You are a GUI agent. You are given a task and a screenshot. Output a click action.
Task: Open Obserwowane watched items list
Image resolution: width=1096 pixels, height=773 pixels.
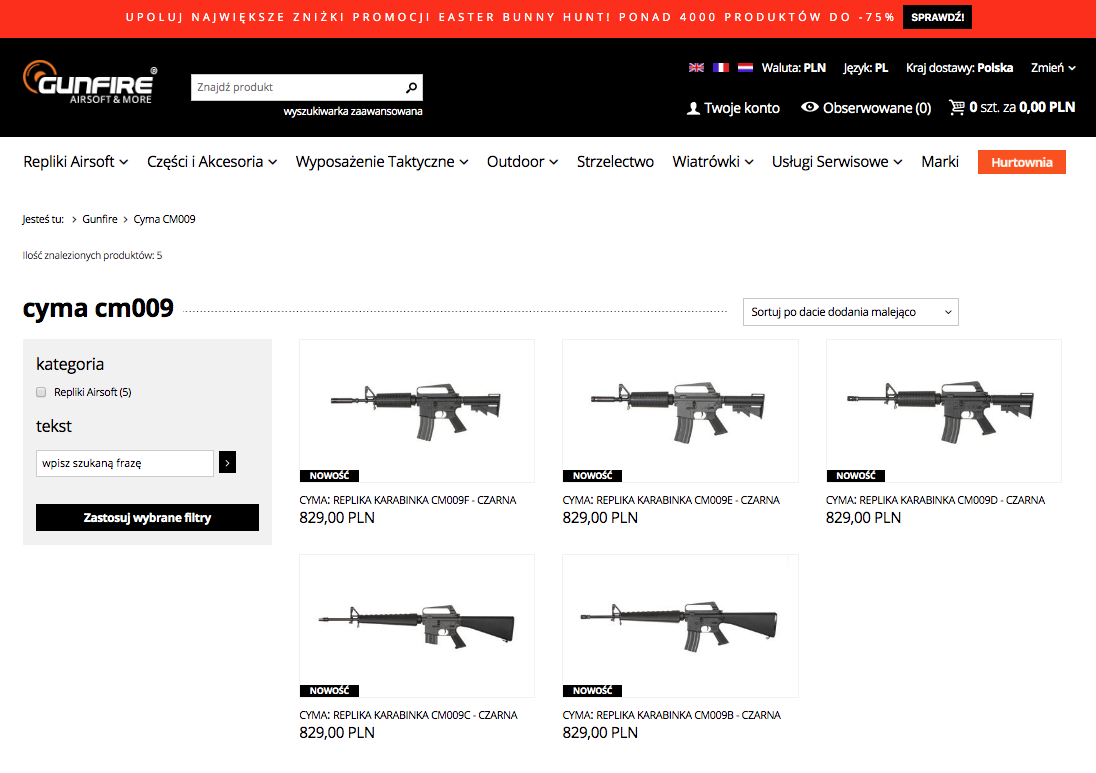point(866,108)
